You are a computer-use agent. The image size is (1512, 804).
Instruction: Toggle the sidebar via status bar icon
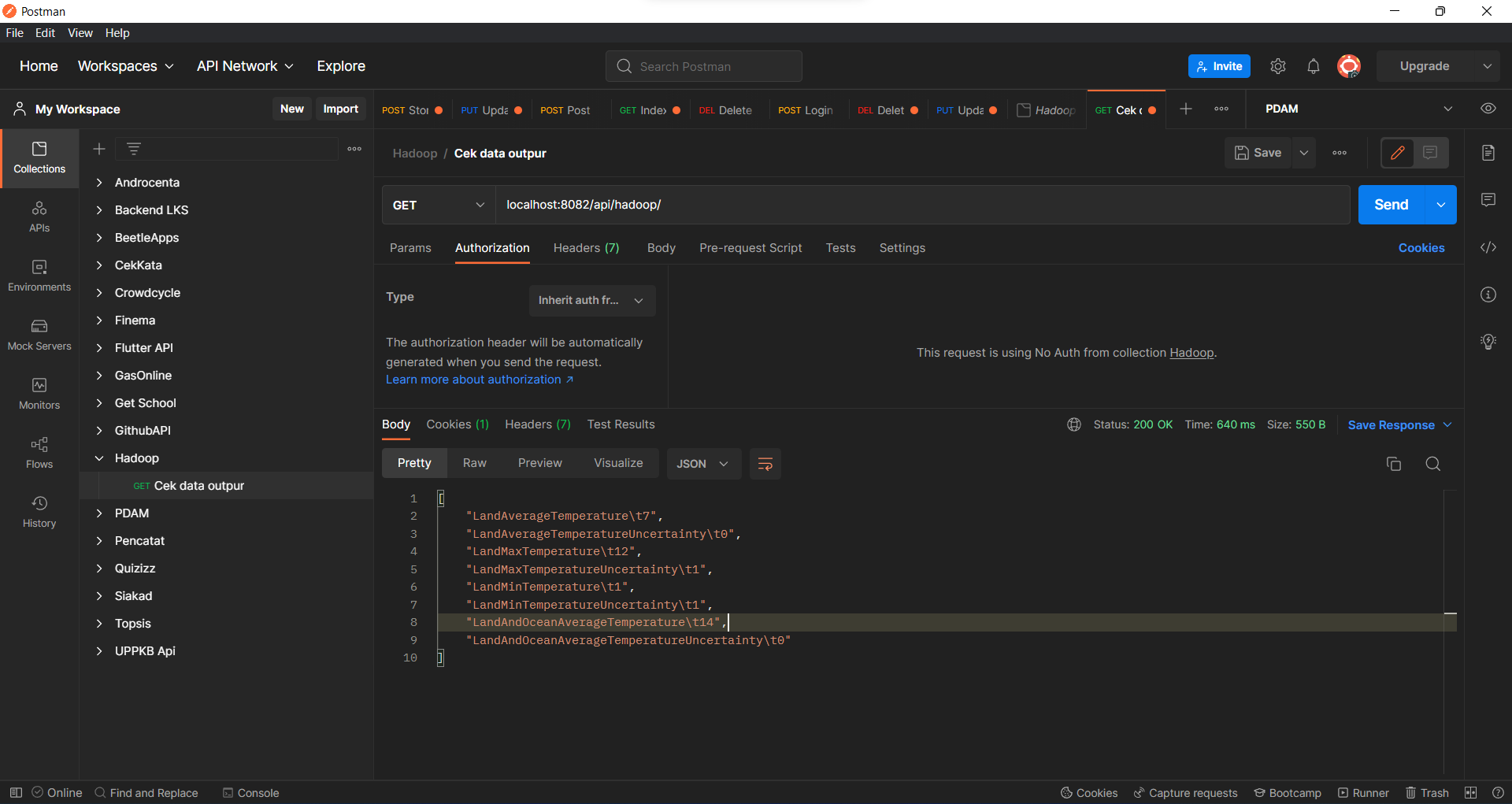16,793
